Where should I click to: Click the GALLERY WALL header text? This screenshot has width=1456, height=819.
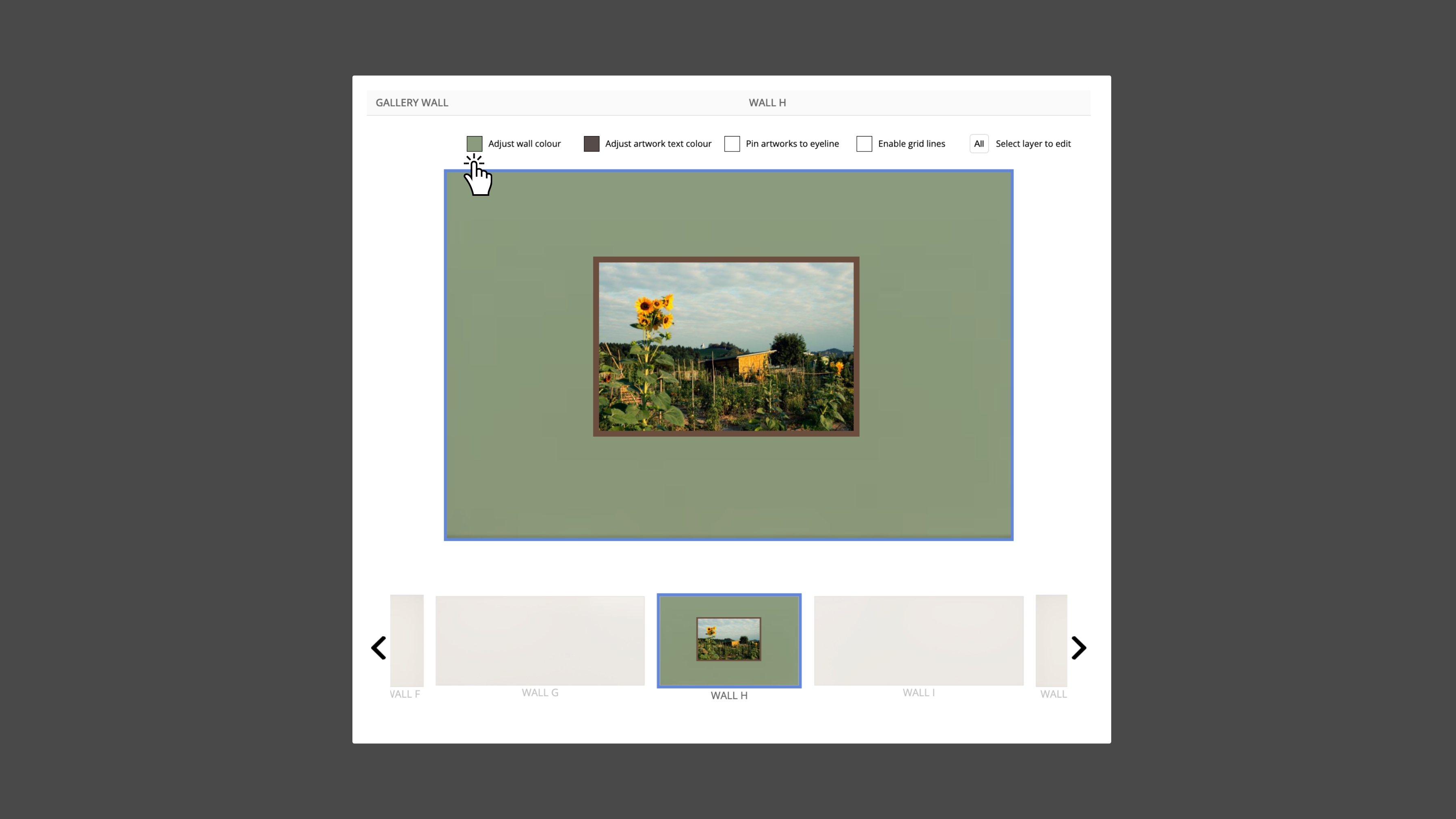[x=411, y=102]
